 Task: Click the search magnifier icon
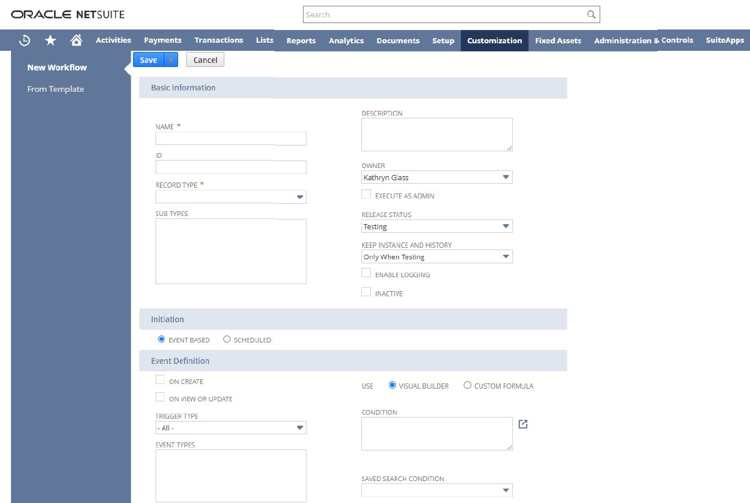(591, 14)
